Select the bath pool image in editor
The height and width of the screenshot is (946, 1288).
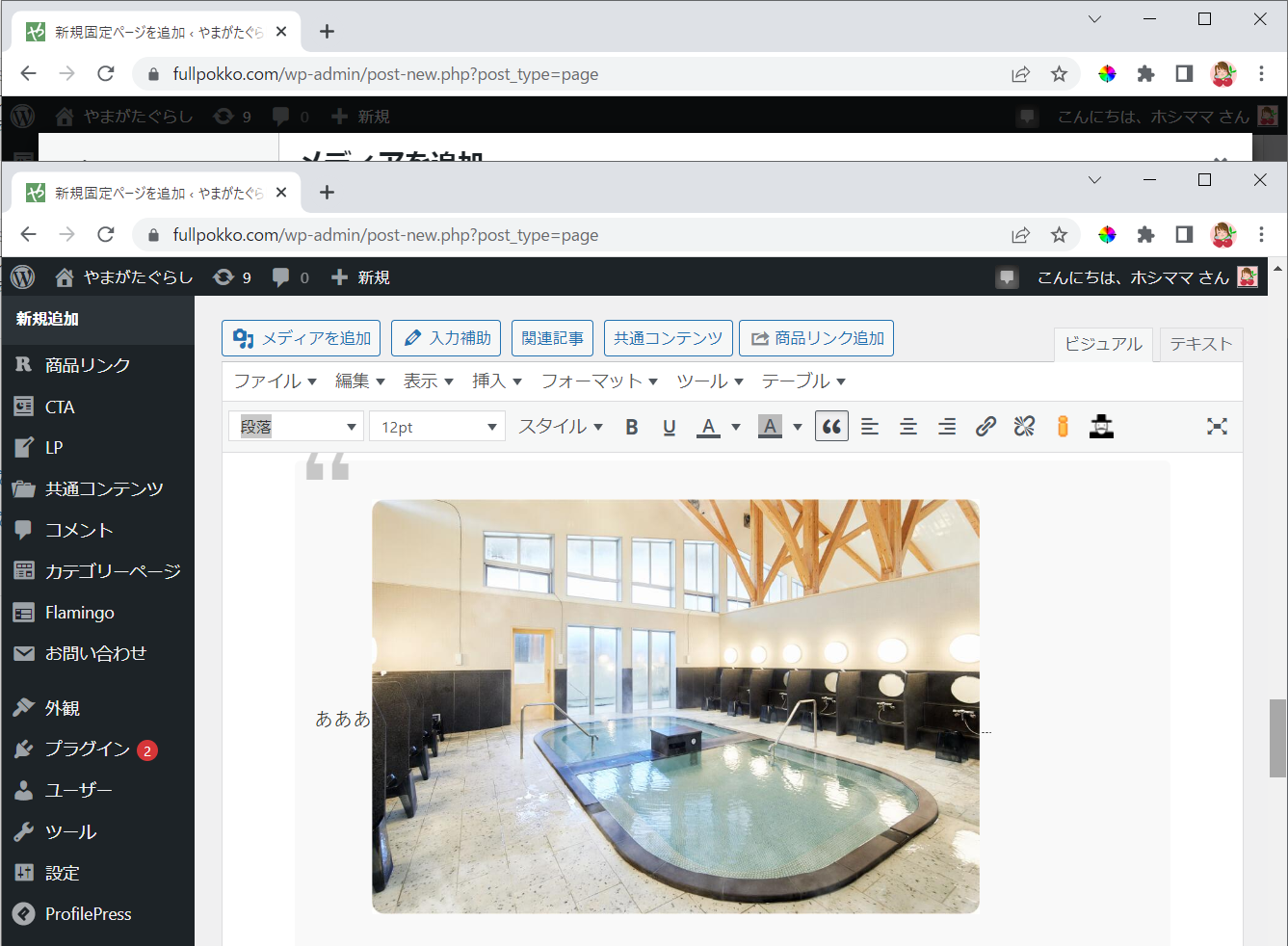pyautogui.click(x=675, y=706)
